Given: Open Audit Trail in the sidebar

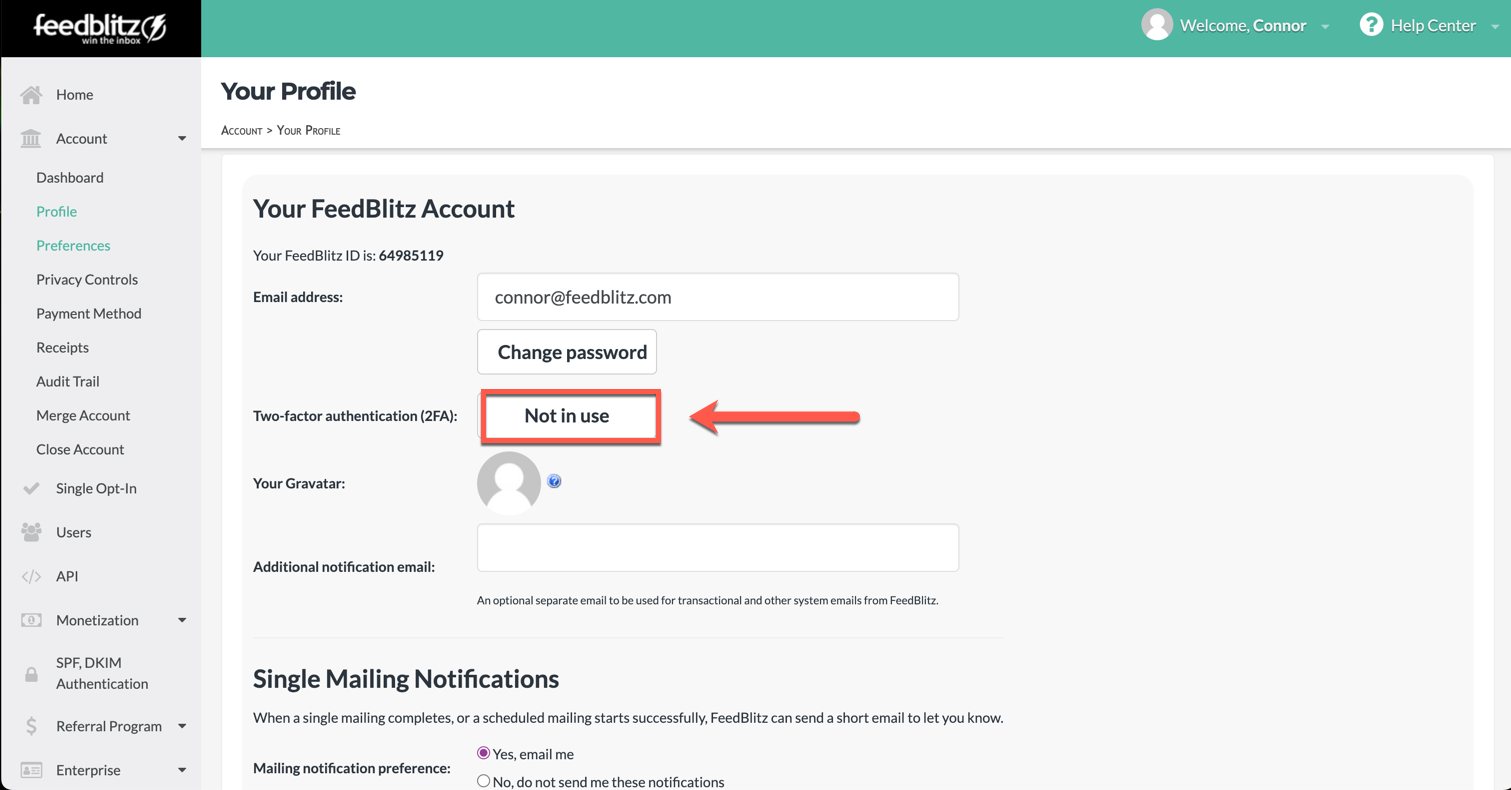Looking at the screenshot, I should point(68,381).
